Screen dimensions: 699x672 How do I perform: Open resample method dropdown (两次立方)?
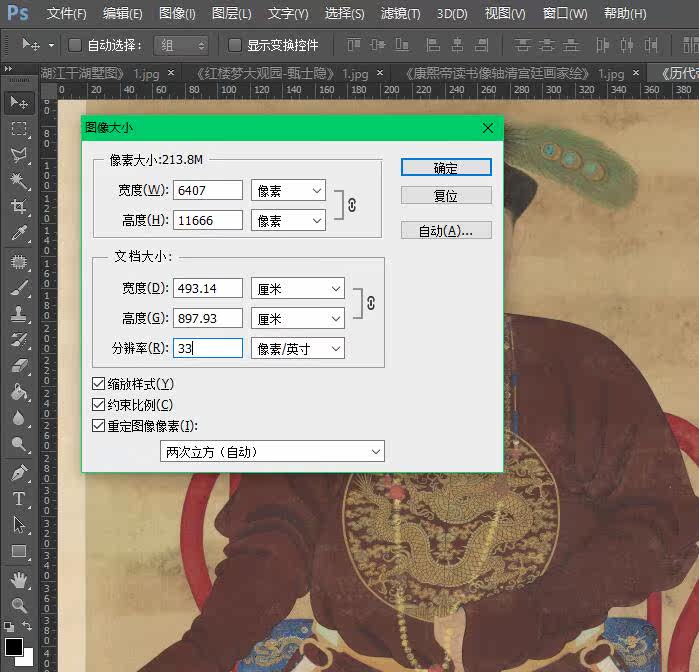(272, 452)
